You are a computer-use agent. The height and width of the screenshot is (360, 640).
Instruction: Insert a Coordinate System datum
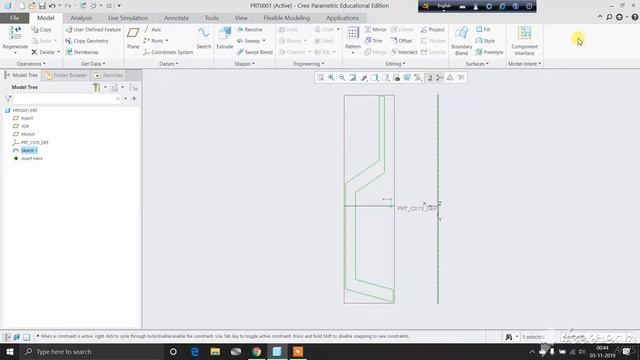(x=168, y=52)
